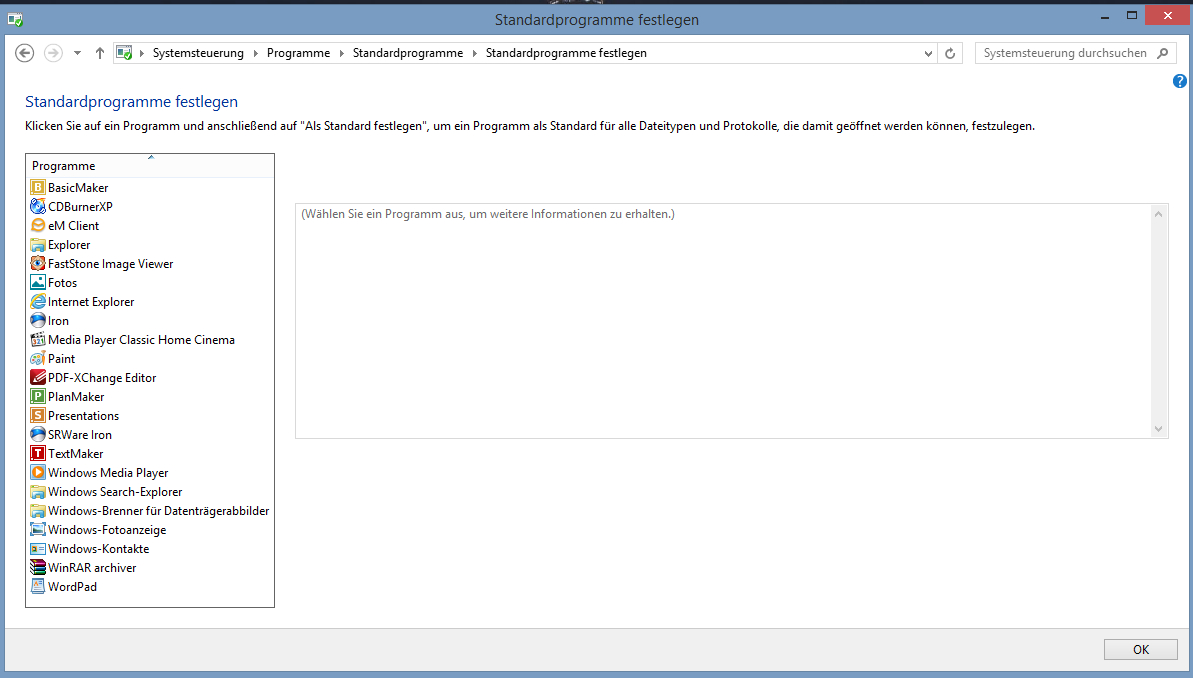Image resolution: width=1193 pixels, height=678 pixels.
Task: Navigate to Systemsteuerung breadcrumb
Action: [198, 53]
